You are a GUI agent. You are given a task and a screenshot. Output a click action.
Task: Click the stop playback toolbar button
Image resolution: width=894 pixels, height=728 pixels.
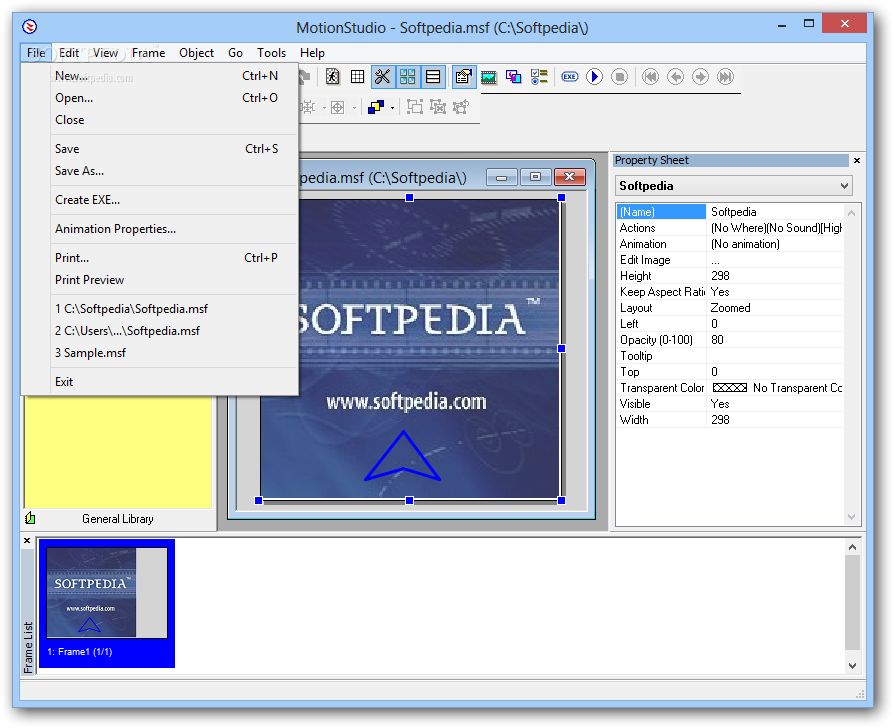[x=620, y=76]
